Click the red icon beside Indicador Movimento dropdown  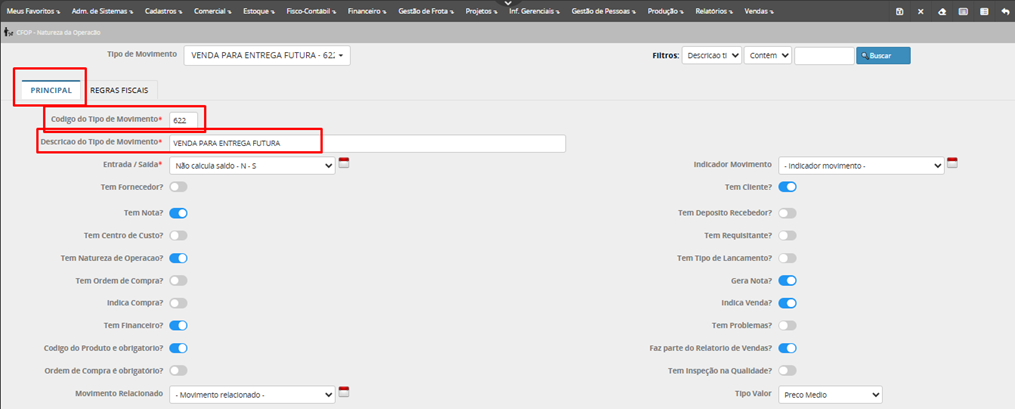[x=953, y=163]
